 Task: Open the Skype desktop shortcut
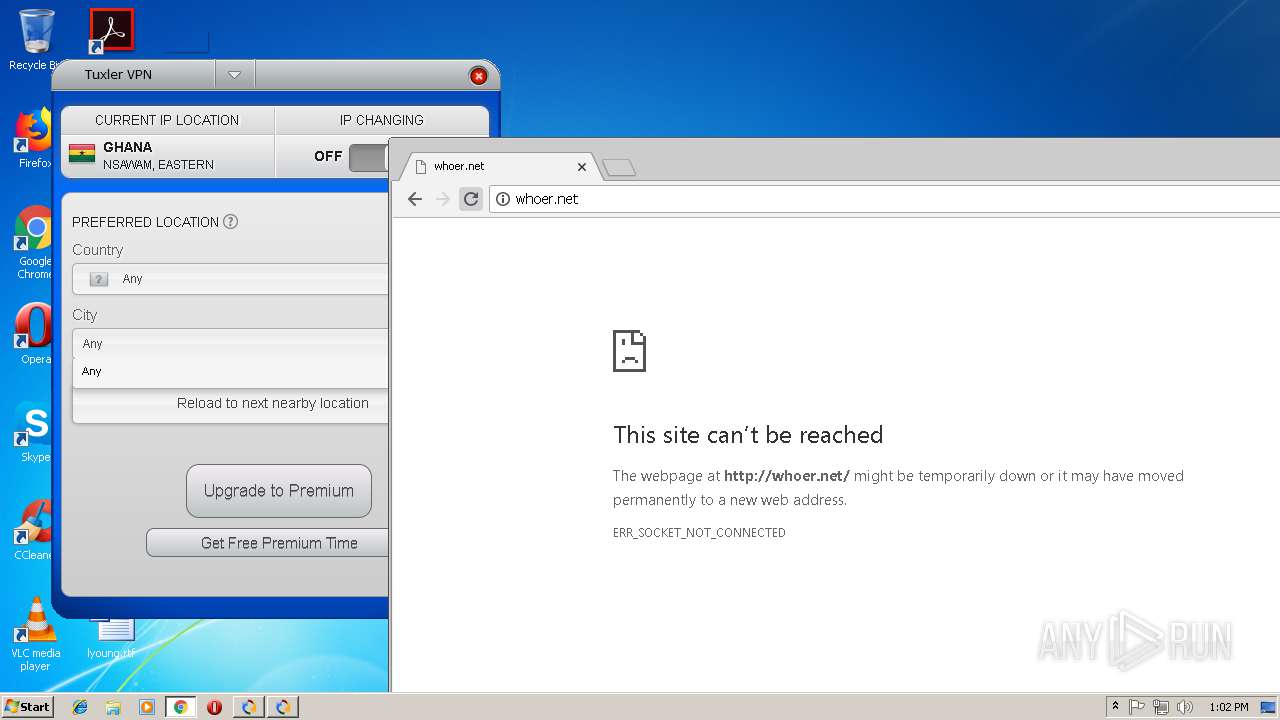pos(34,432)
